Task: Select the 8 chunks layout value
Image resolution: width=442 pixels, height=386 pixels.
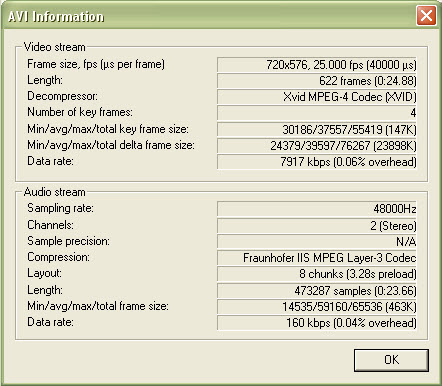Action: [x=317, y=274]
